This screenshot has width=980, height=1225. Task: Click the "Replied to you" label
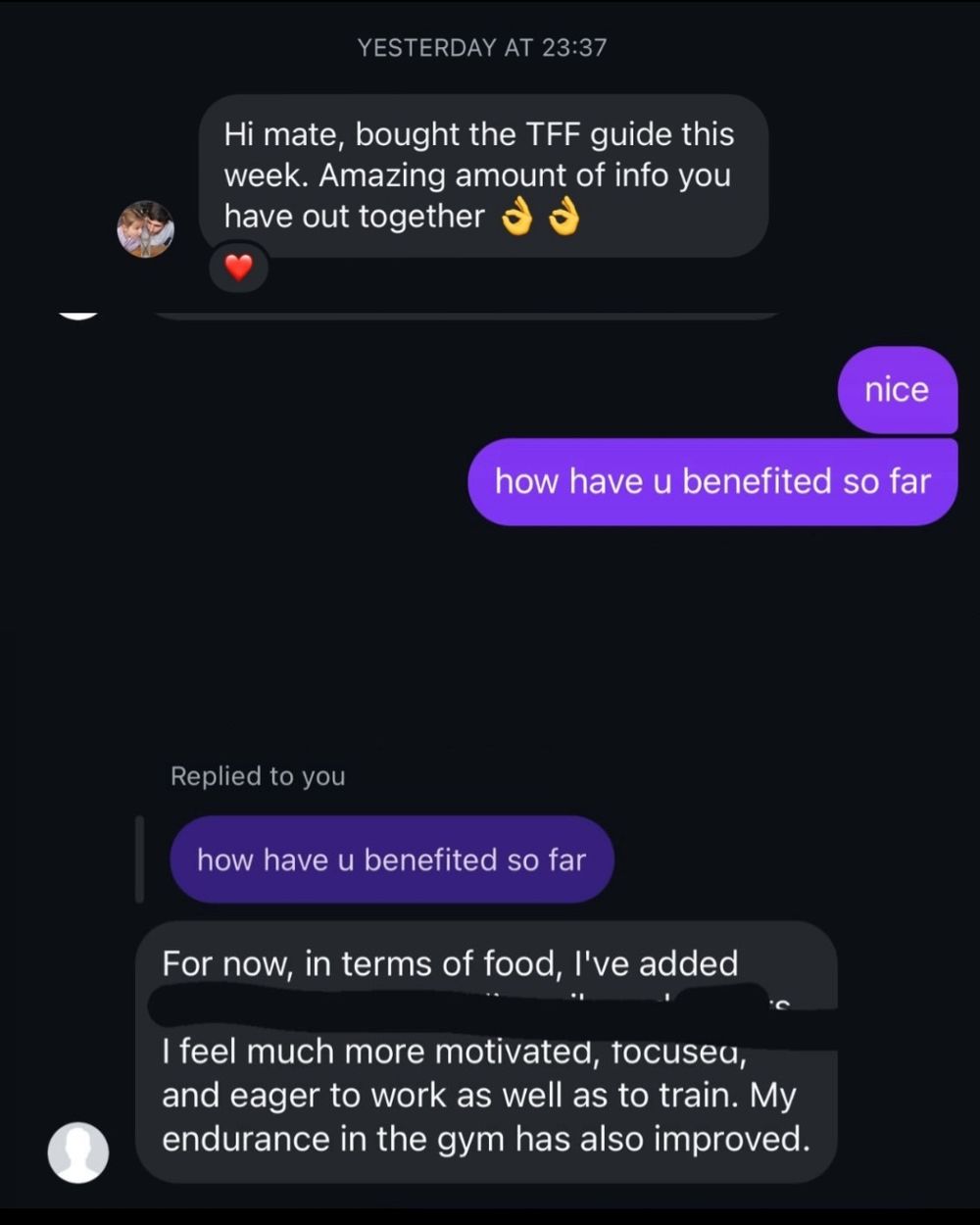[258, 776]
